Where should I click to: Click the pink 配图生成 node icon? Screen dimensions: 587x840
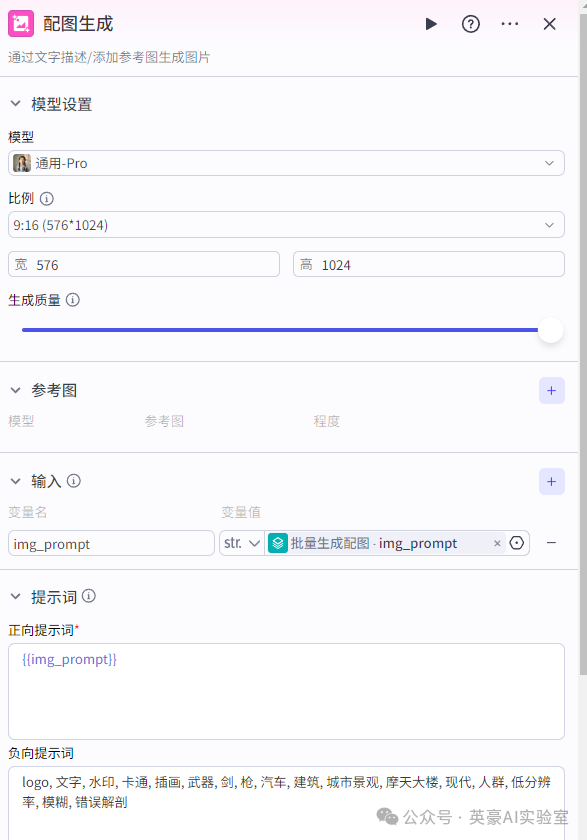(x=21, y=24)
